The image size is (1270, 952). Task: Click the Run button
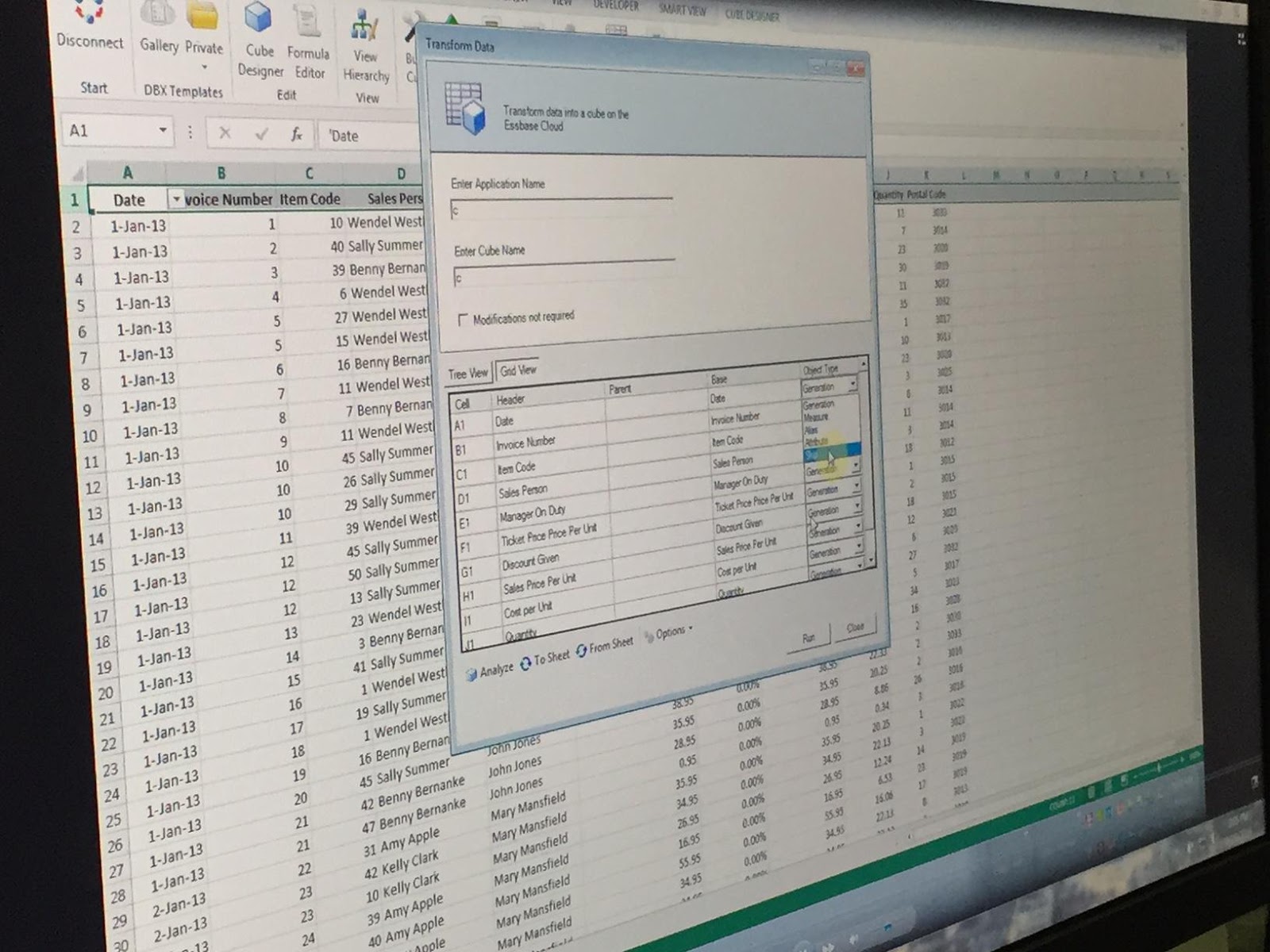pyautogui.click(x=808, y=638)
